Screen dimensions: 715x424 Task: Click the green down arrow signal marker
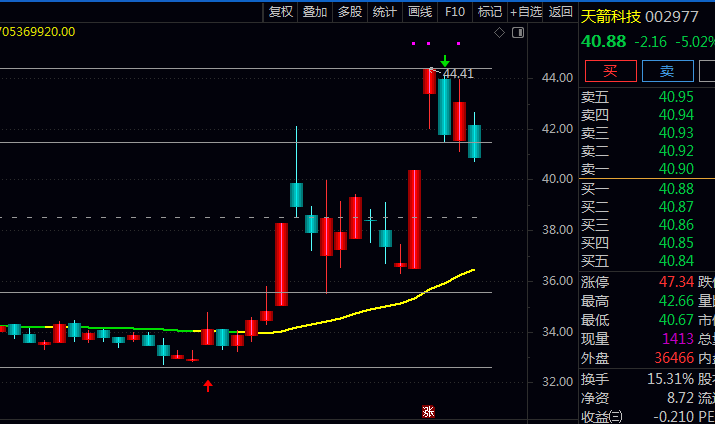click(445, 61)
